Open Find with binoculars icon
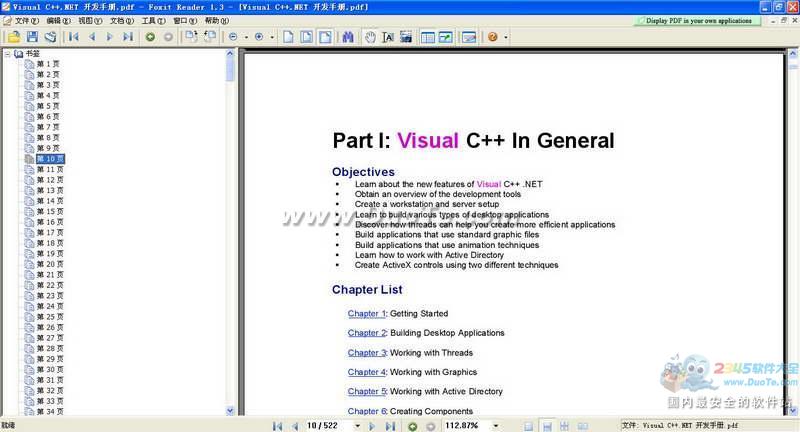Viewport: 800px width, 432px height. 348,37
